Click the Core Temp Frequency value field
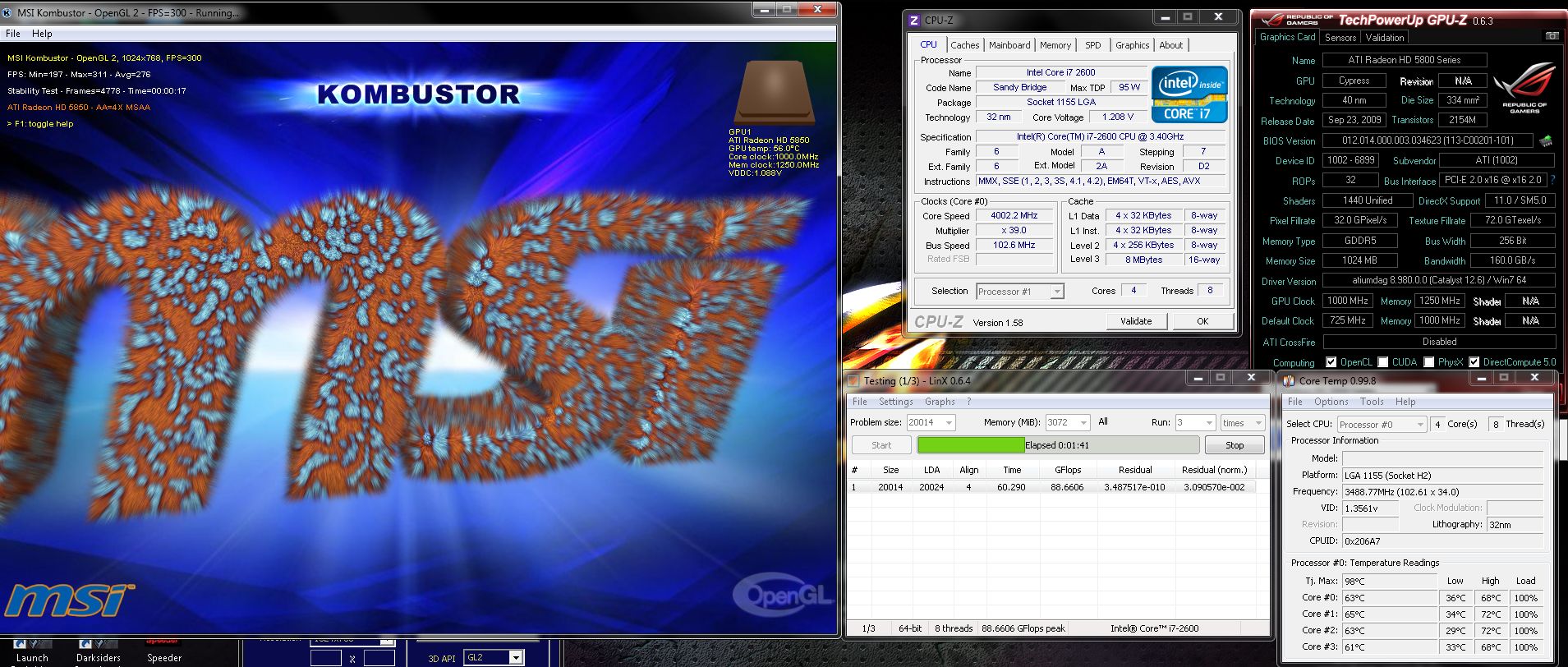 pyautogui.click(x=1442, y=492)
